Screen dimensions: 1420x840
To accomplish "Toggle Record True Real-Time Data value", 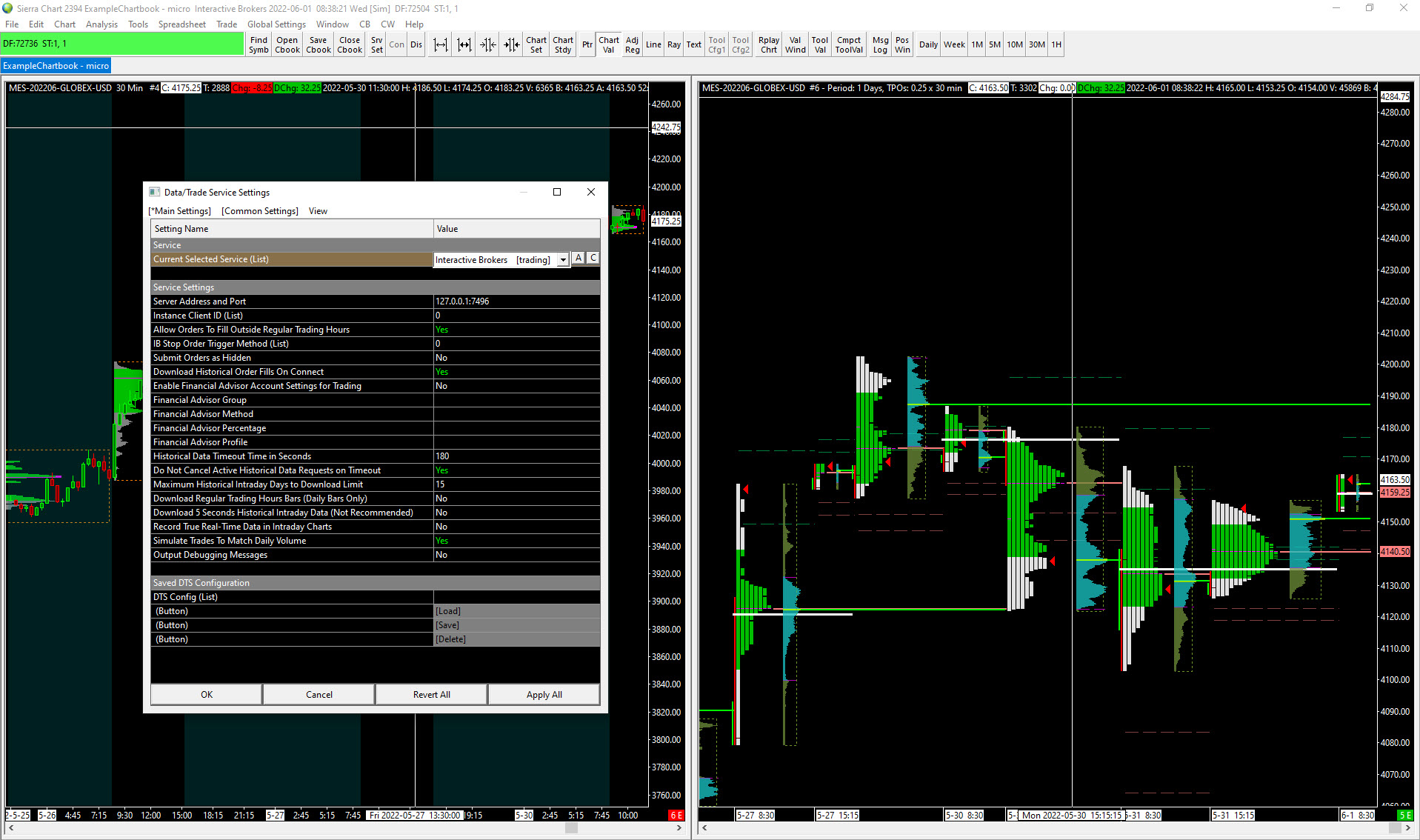I will coord(516,527).
